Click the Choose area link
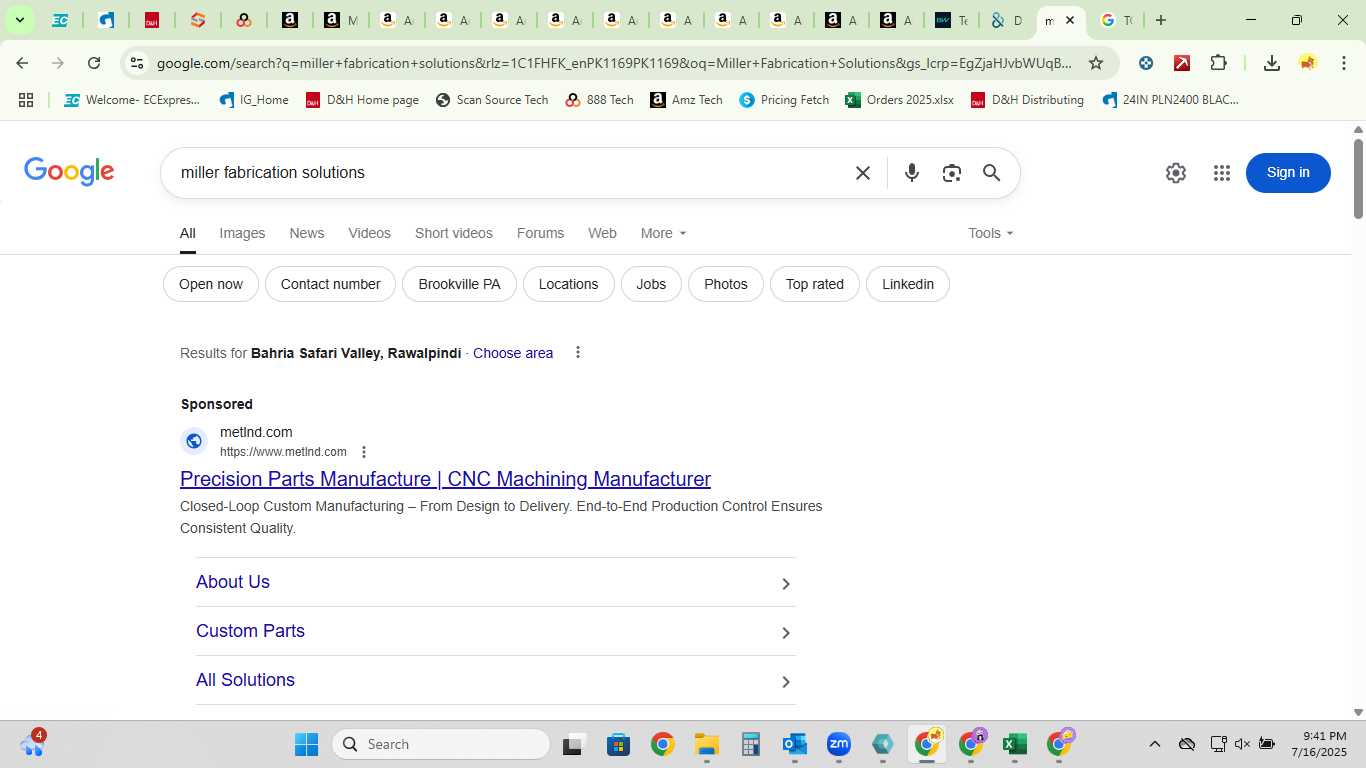The height and width of the screenshot is (768, 1366). point(513,353)
